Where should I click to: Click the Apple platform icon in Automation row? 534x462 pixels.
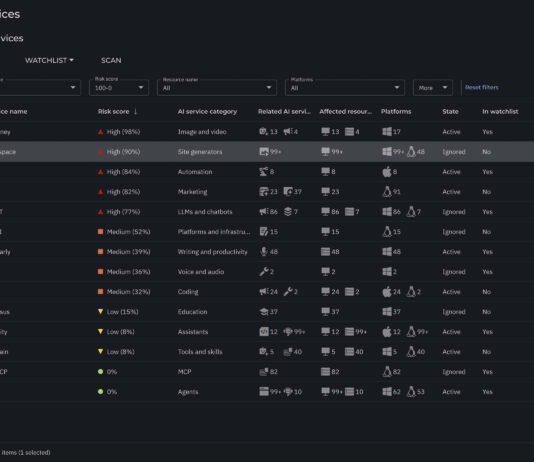click(x=387, y=172)
